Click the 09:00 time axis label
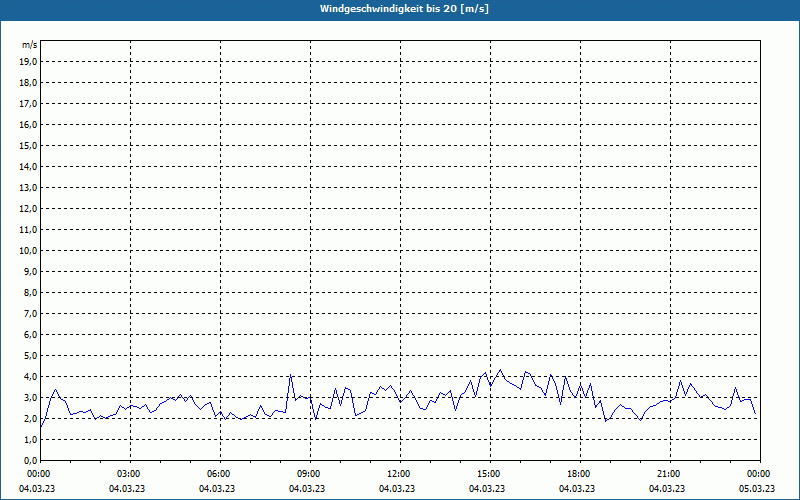 tap(309, 474)
